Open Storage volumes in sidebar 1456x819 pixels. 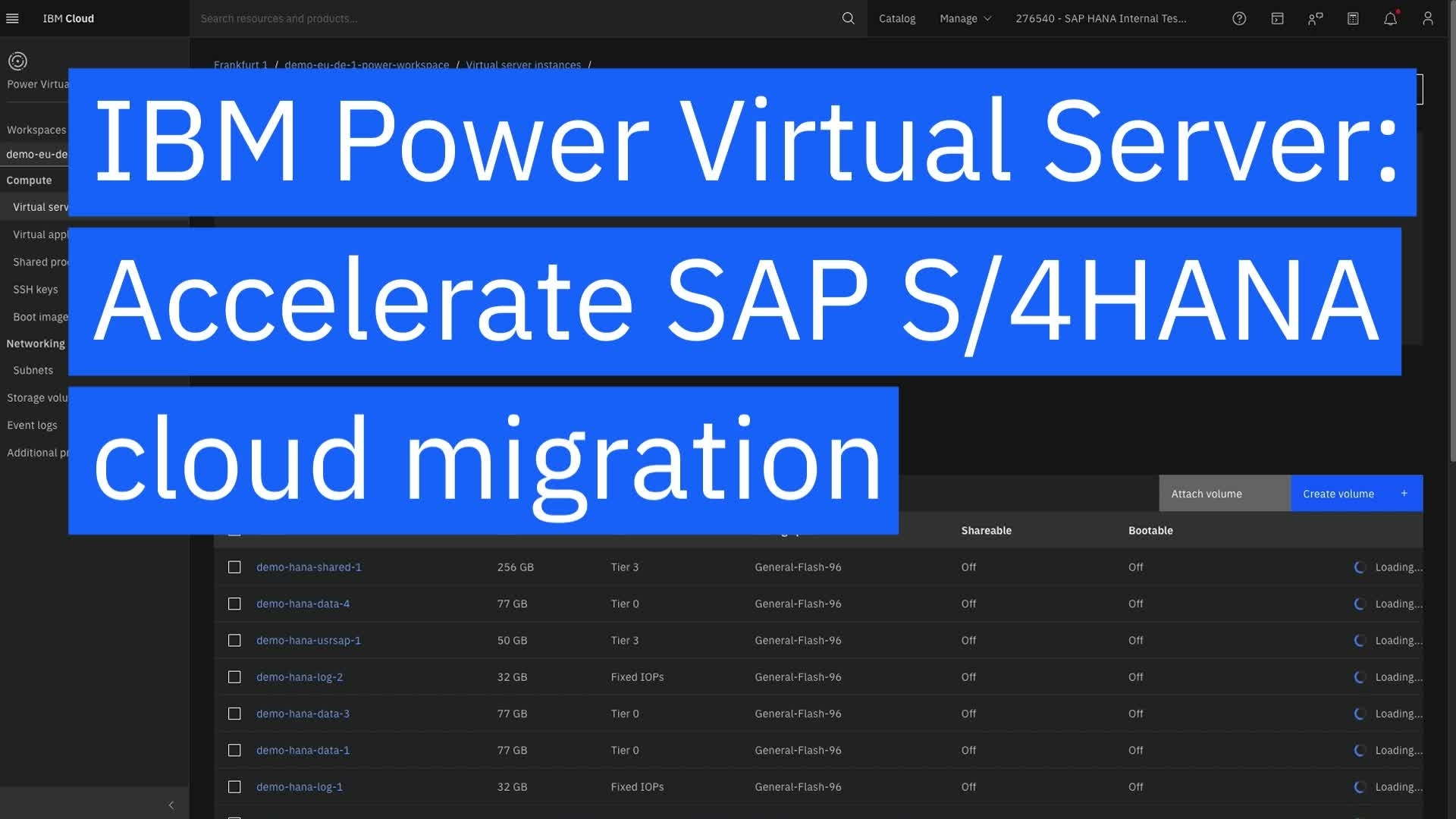pos(37,397)
